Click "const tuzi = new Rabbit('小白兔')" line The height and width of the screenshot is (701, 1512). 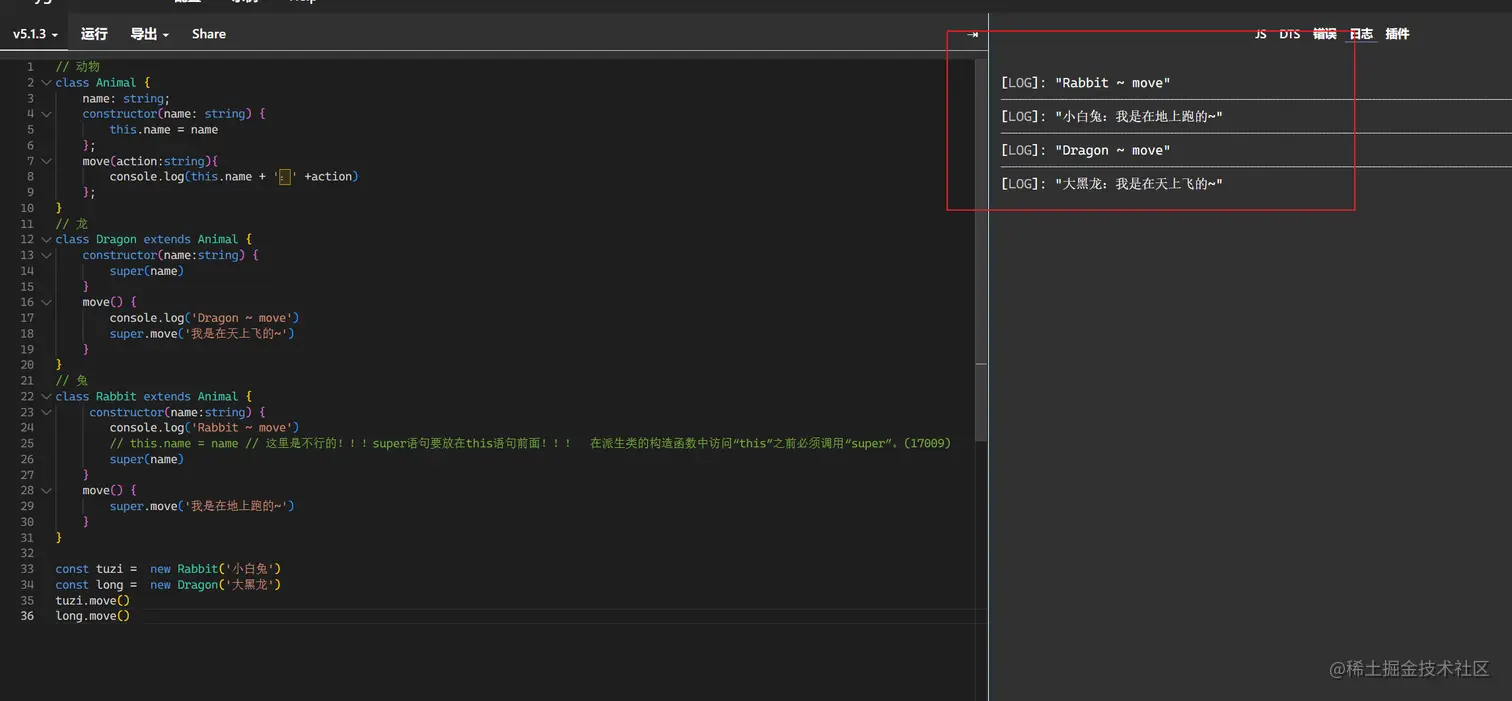pos(169,569)
